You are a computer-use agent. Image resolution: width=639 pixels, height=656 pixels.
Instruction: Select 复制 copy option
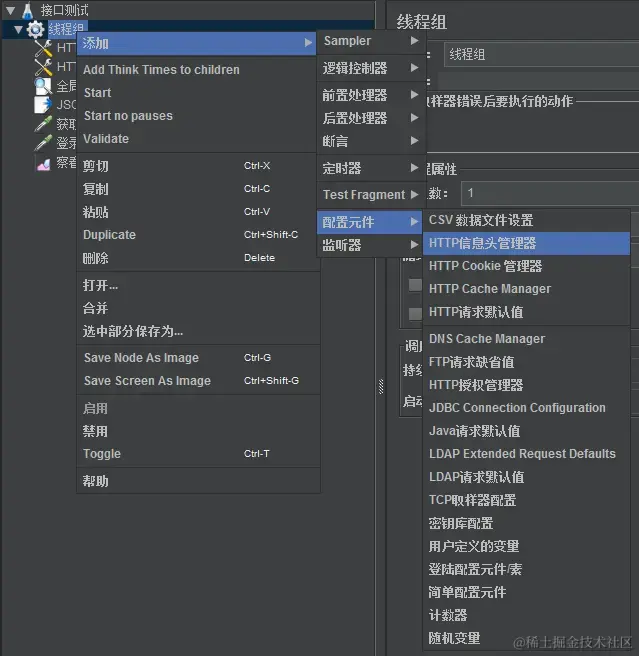pyautogui.click(x=198, y=189)
